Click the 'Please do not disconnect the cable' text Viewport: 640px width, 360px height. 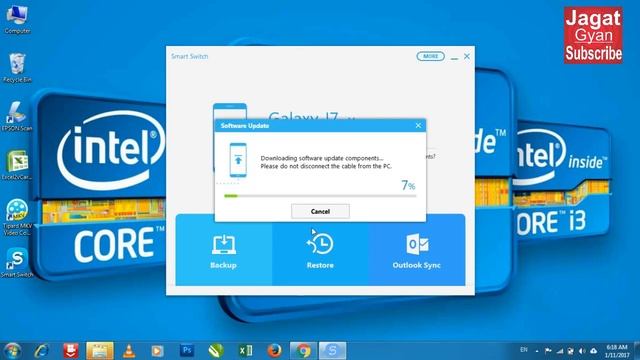(326, 166)
